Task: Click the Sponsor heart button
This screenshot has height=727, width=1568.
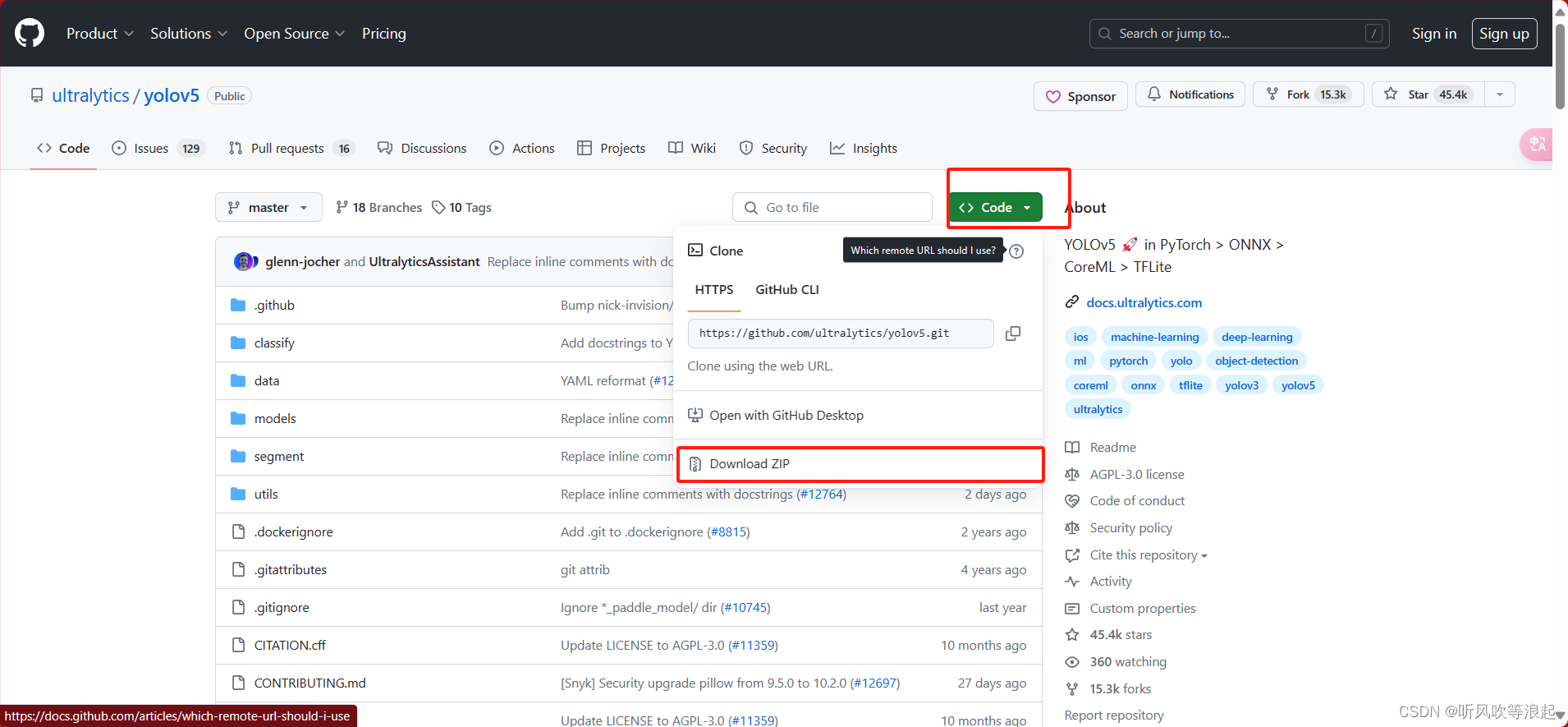Action: pos(1080,96)
